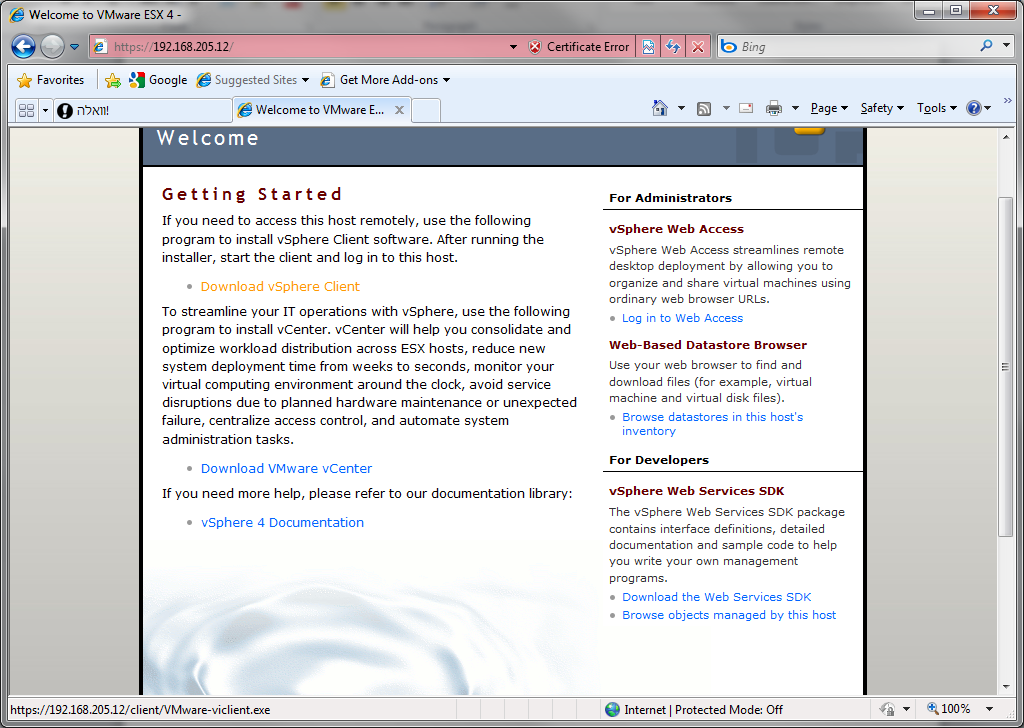Click the grayed Forward arrow button
This screenshot has width=1024, height=728.
[x=52, y=46]
